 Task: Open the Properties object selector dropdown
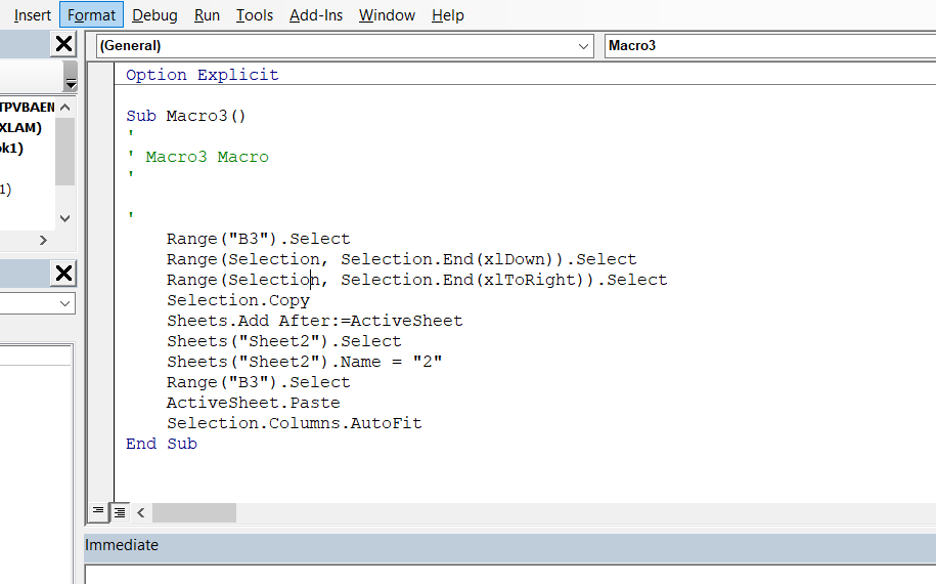tap(65, 303)
